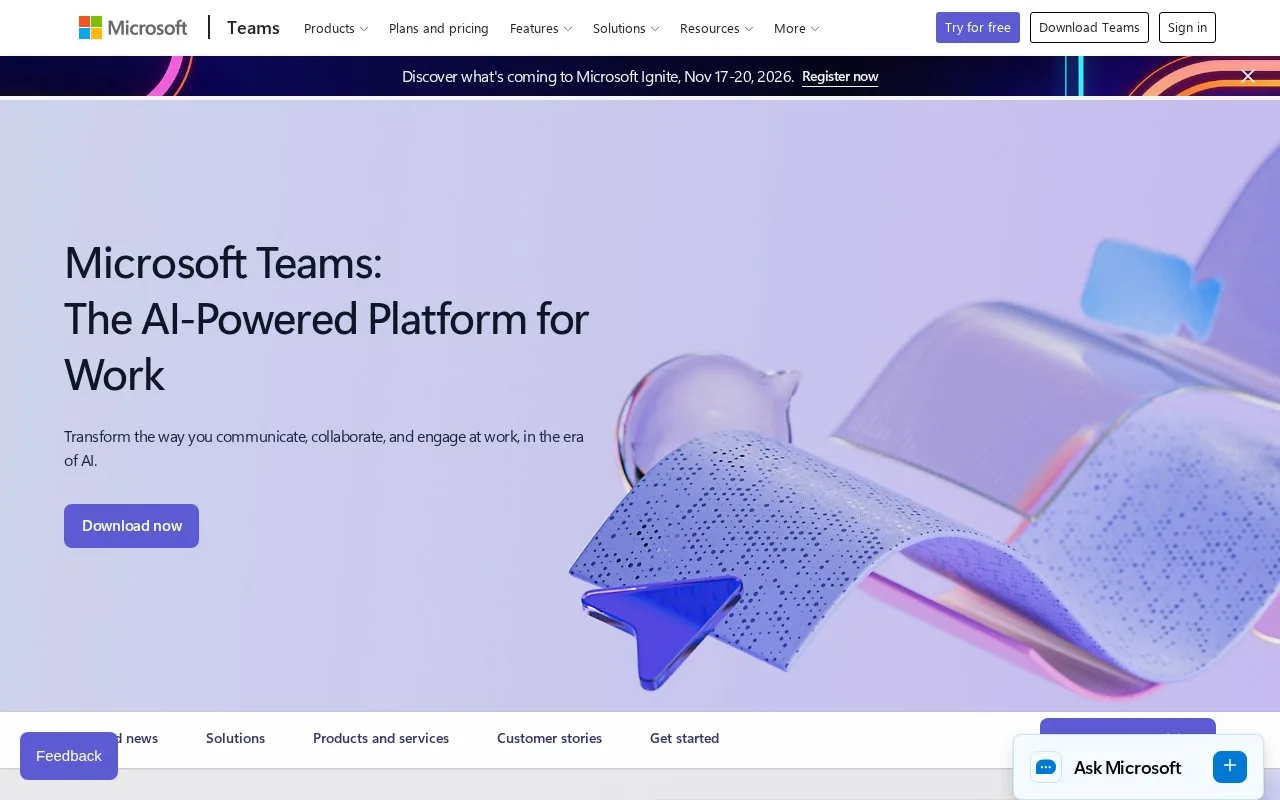Click the Download Teams button
This screenshot has height=800, width=1280.
tap(1089, 28)
